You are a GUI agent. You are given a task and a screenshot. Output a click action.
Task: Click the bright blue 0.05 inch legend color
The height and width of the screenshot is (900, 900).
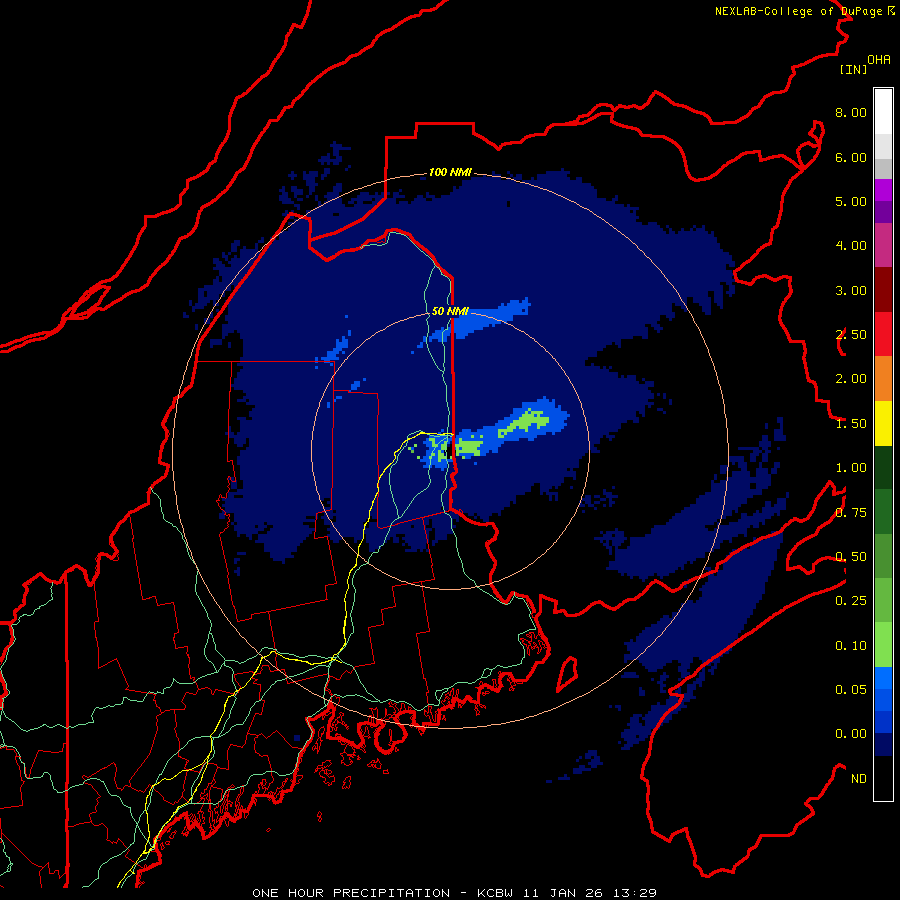click(x=883, y=678)
